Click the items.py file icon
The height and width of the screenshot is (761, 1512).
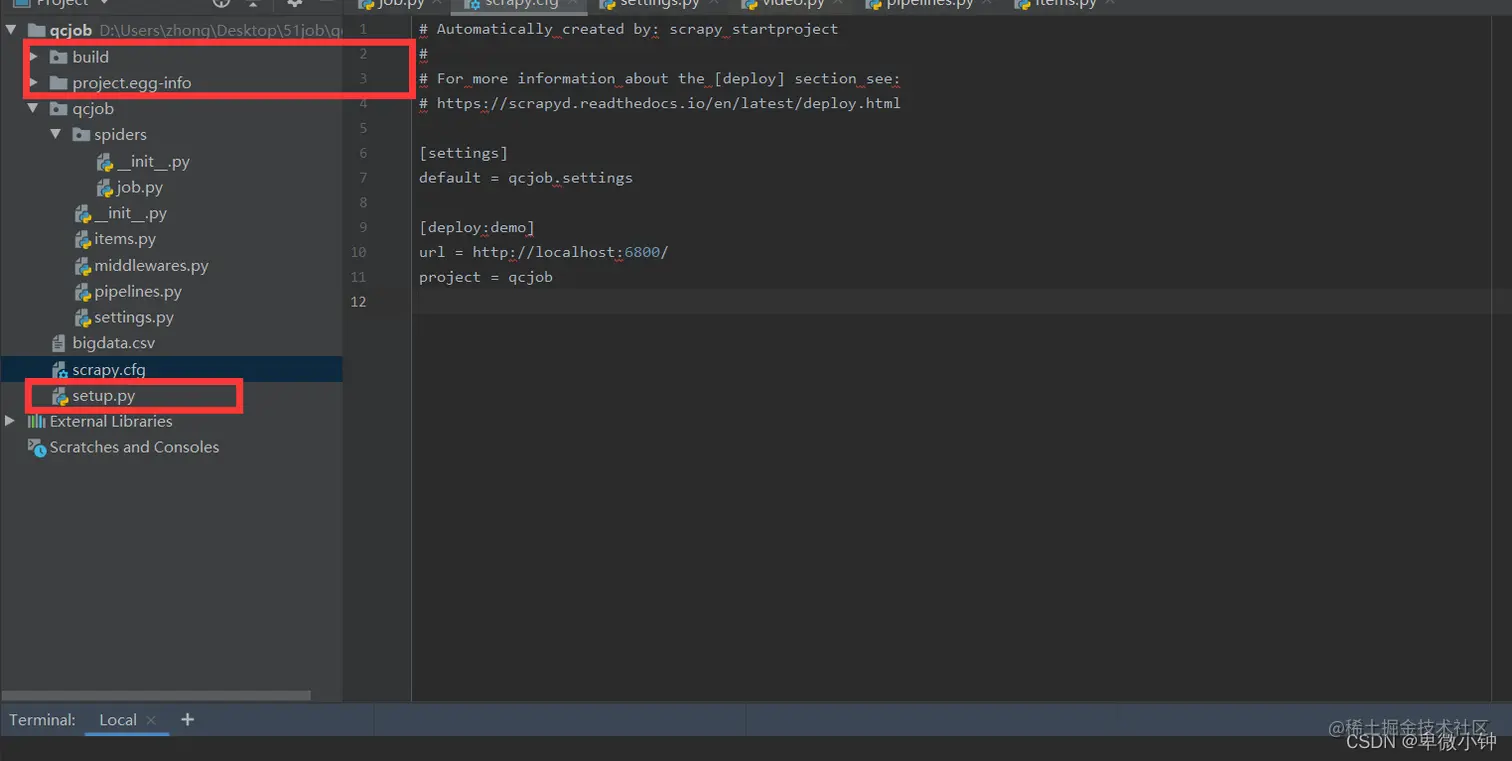pos(84,239)
